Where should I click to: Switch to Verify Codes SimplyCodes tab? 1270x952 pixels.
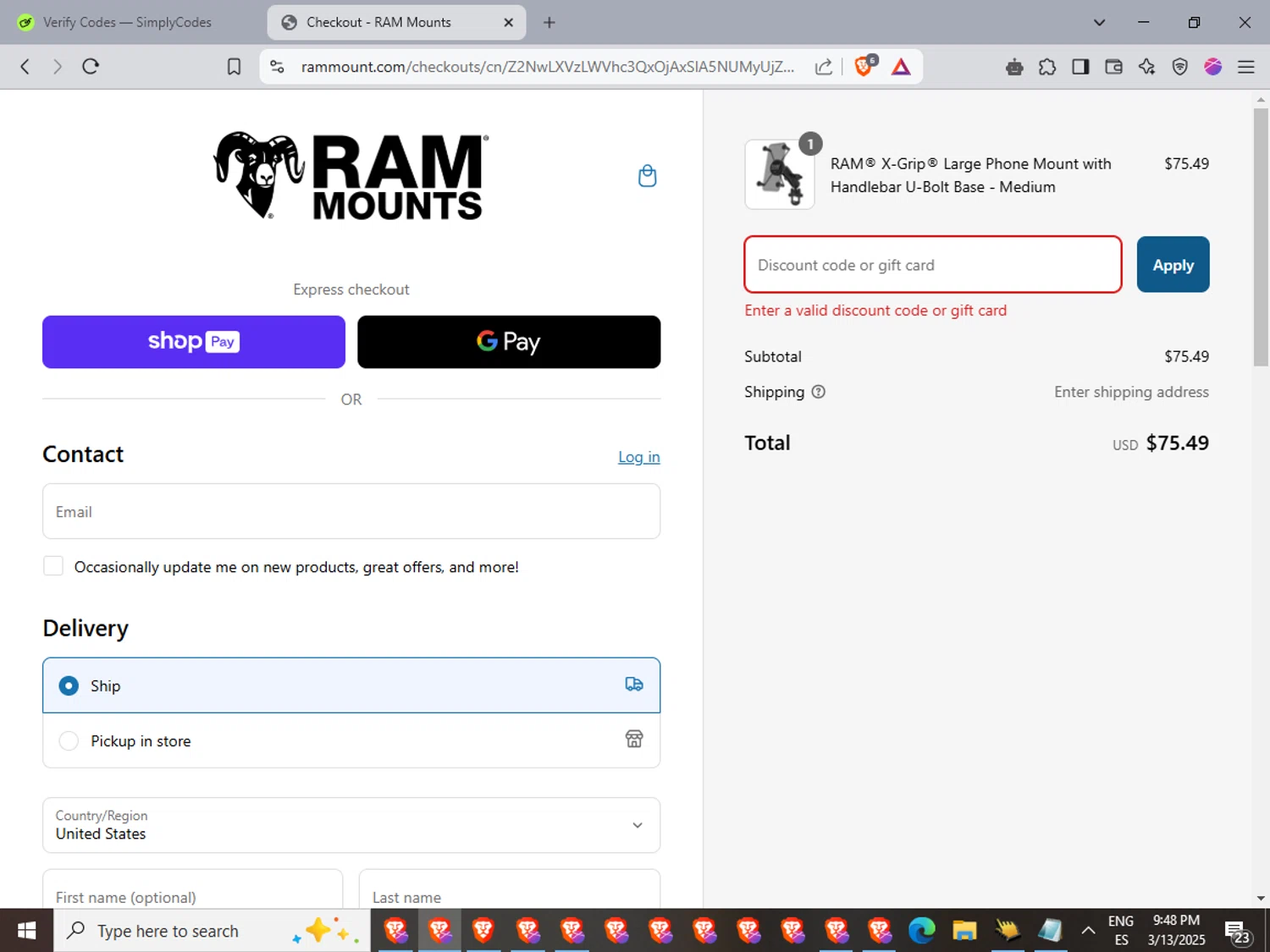coord(127,23)
